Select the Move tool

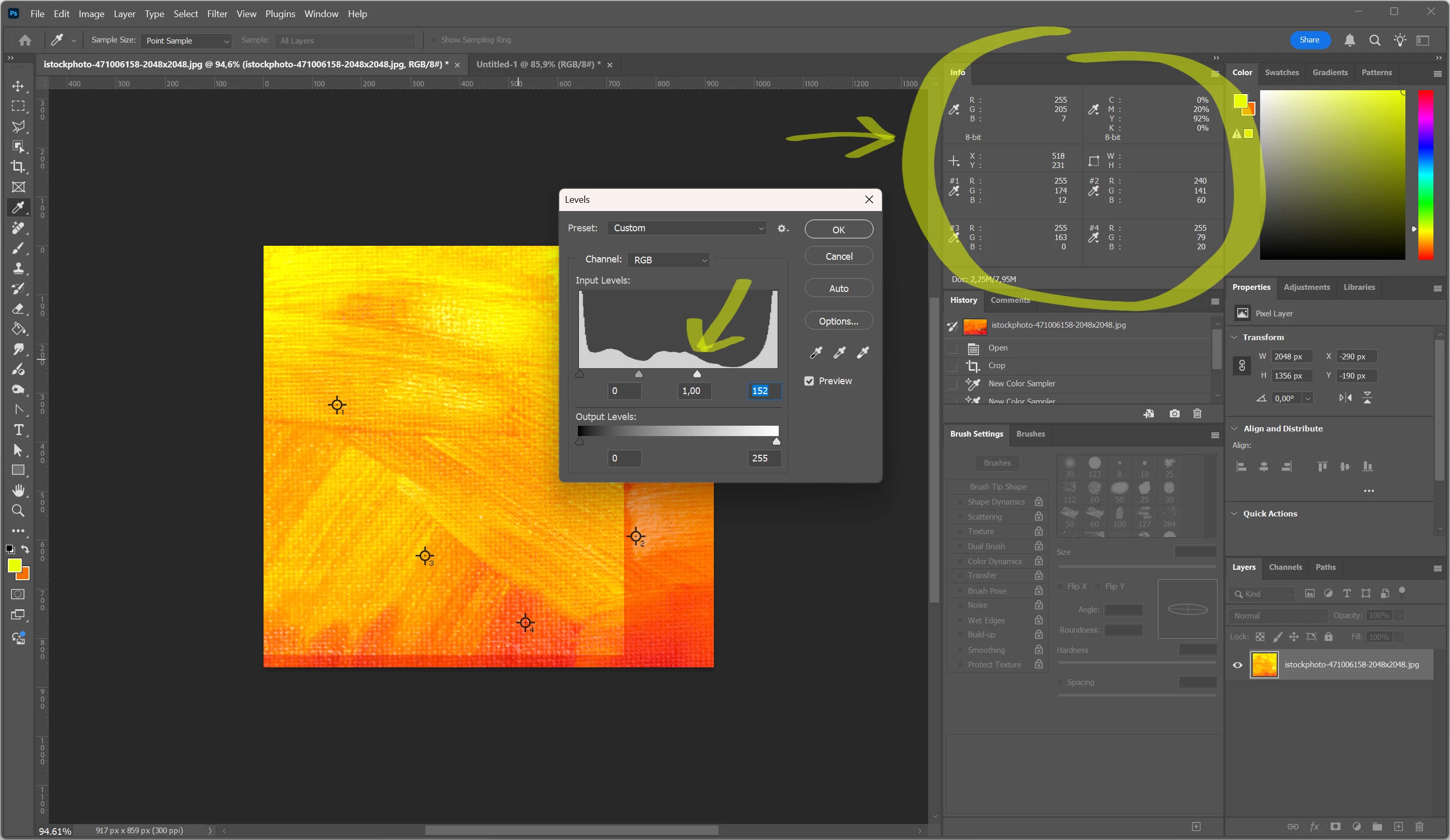(18, 86)
